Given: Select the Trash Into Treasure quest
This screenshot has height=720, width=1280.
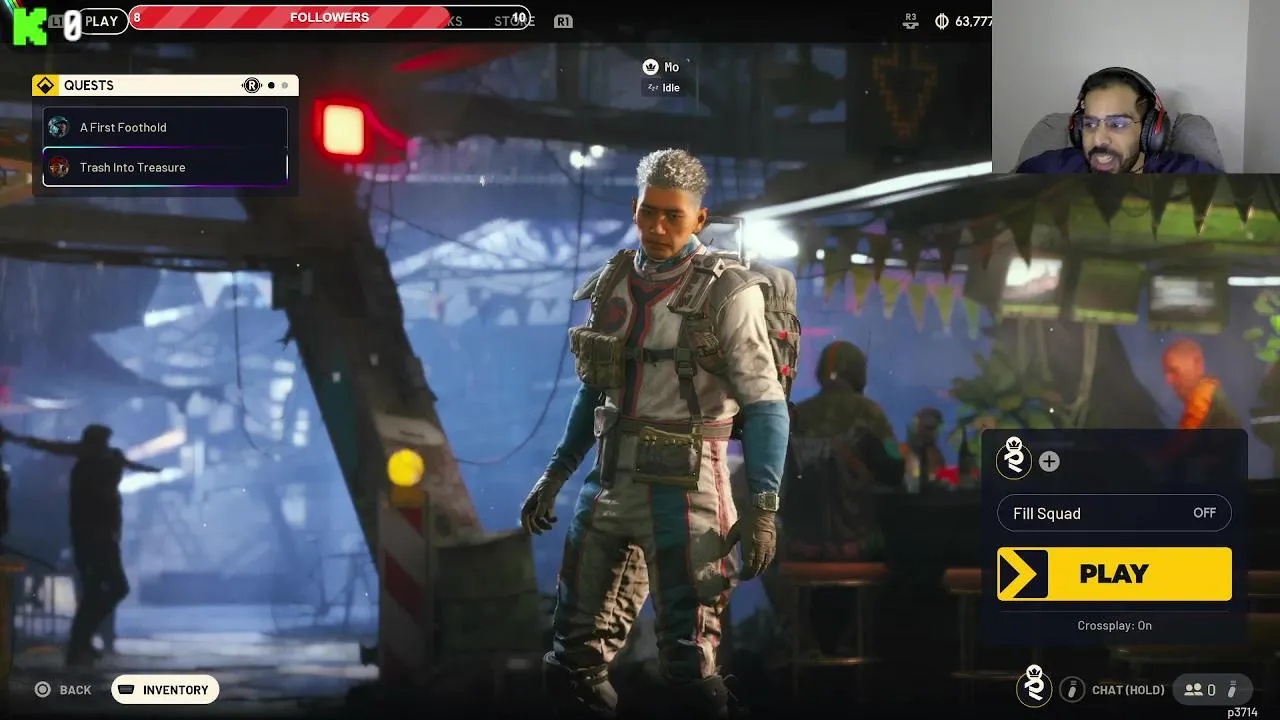Looking at the screenshot, I should coord(165,167).
